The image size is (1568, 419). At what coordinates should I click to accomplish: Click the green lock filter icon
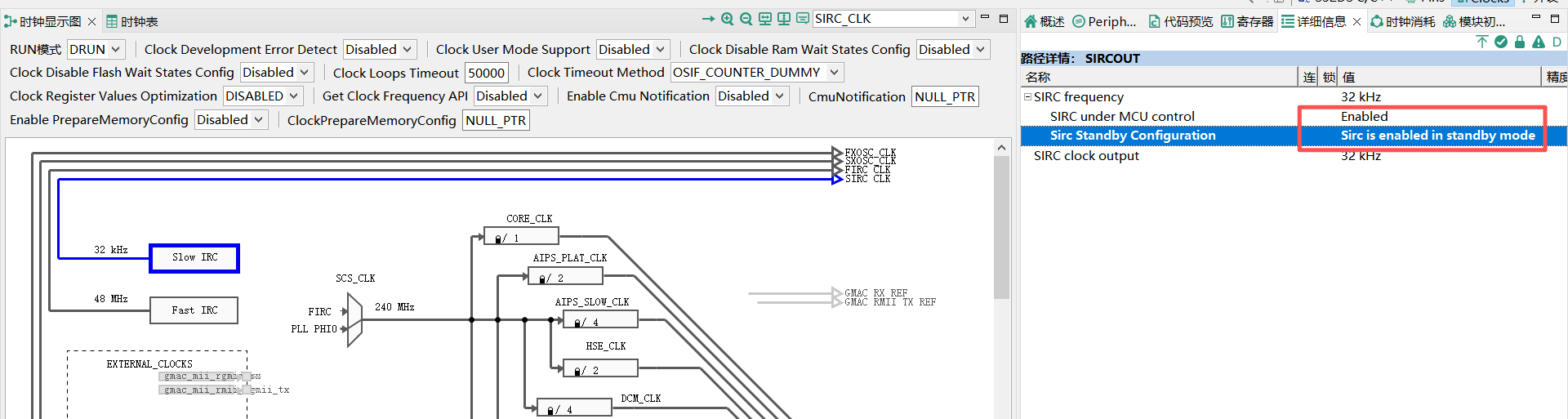(1520, 42)
